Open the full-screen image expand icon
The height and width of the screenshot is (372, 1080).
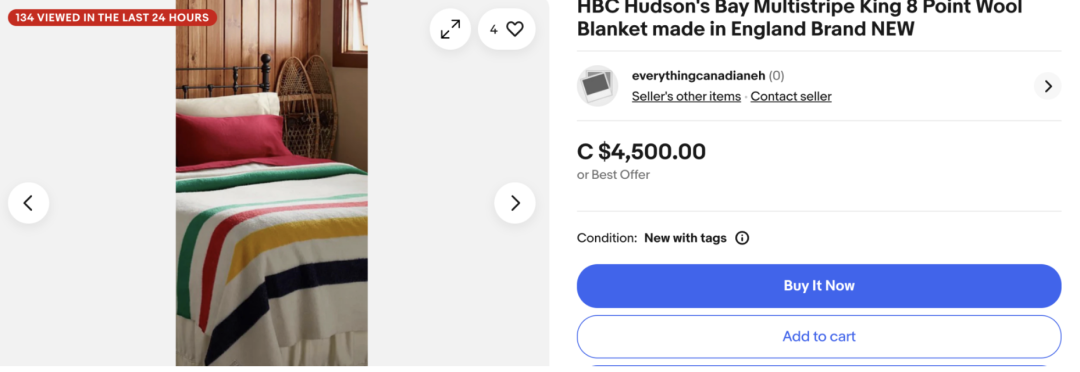click(450, 29)
